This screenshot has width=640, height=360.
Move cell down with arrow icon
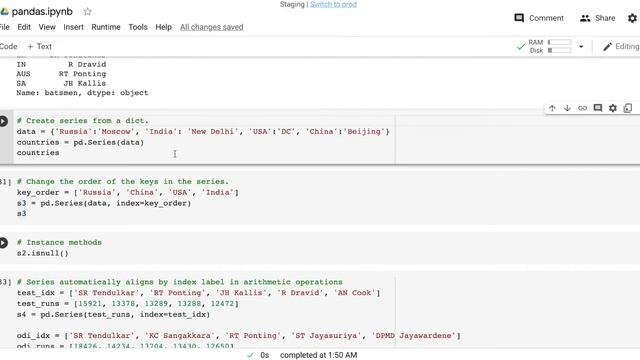tap(567, 108)
